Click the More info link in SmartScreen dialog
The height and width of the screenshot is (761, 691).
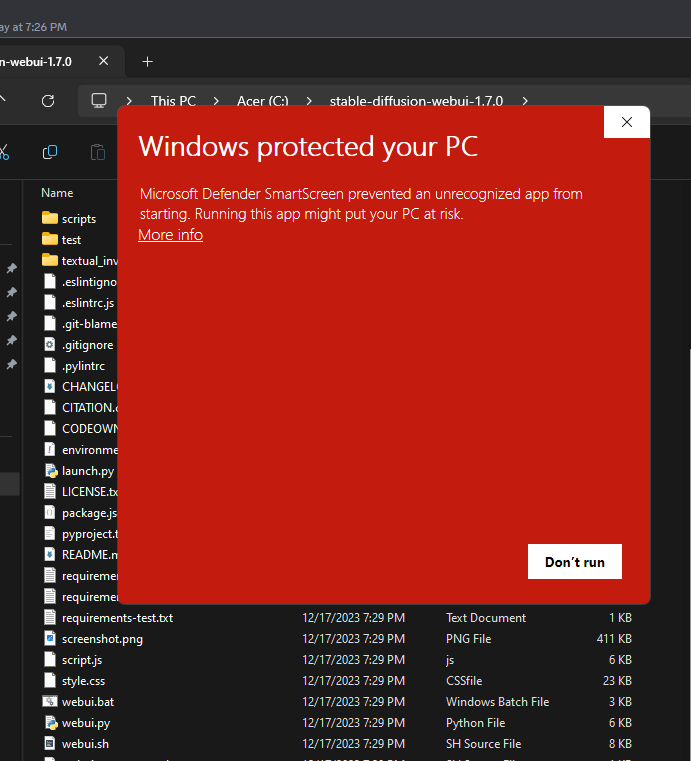click(x=170, y=235)
